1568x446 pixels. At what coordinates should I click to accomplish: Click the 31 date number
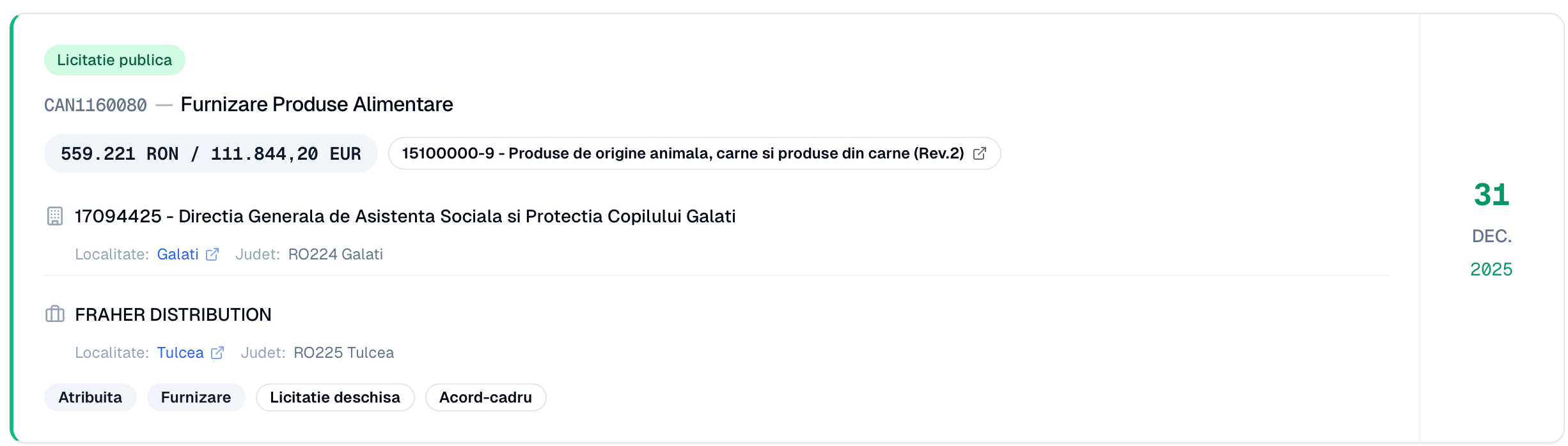click(x=1491, y=195)
